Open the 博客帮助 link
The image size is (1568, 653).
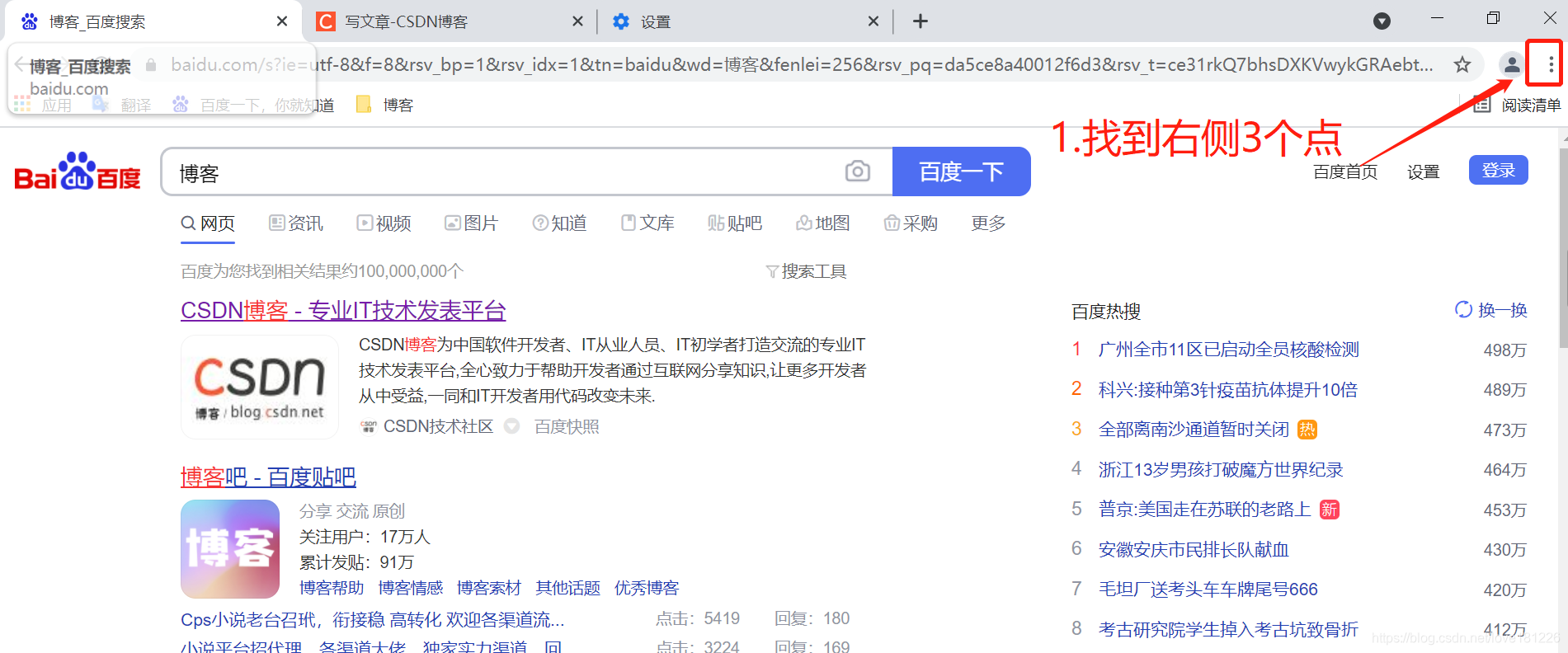tap(332, 588)
